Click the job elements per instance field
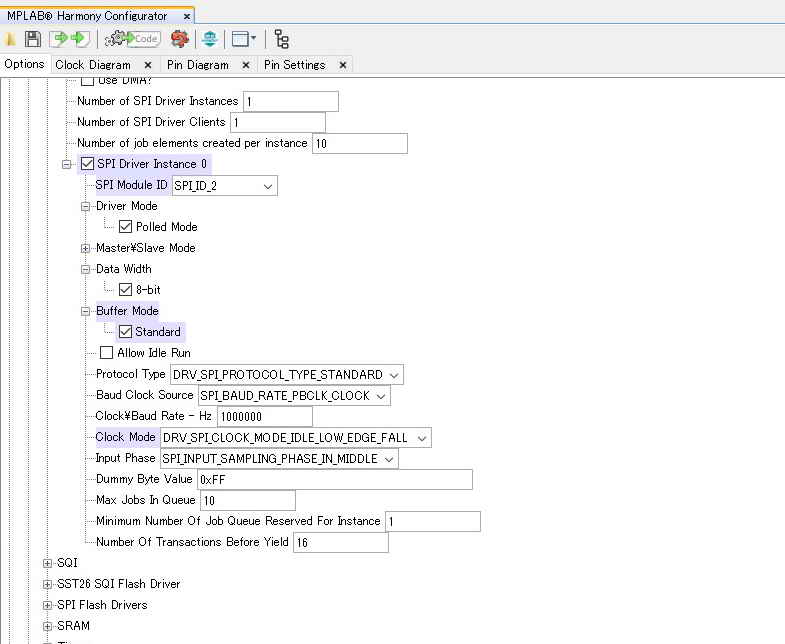The width and height of the screenshot is (785, 644). [360, 144]
